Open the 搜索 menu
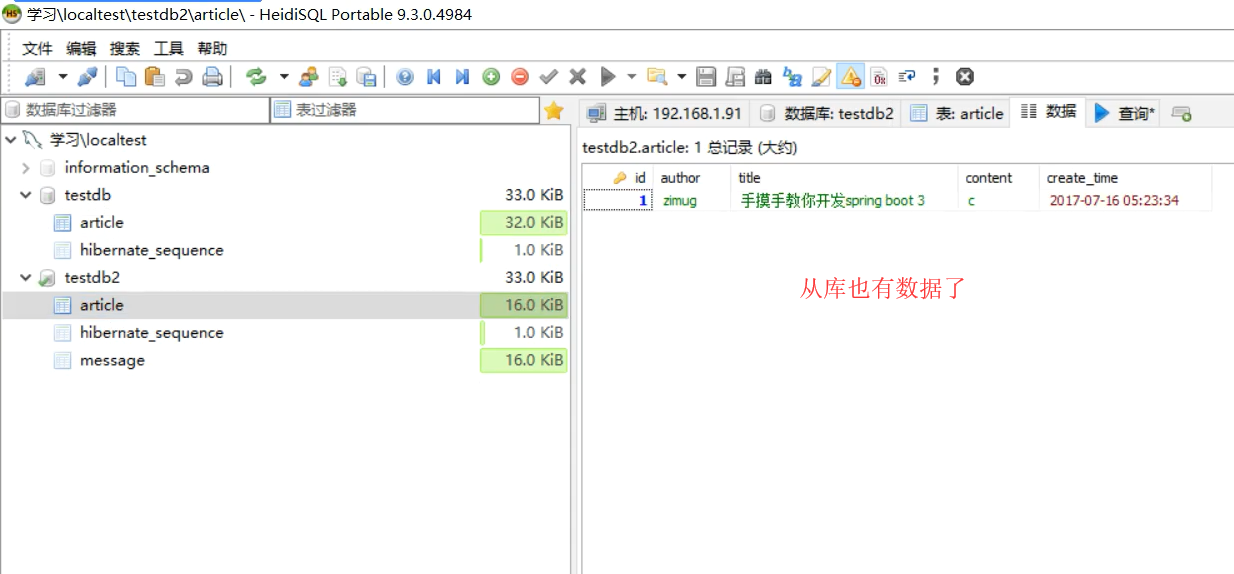The height and width of the screenshot is (574, 1234). (125, 49)
